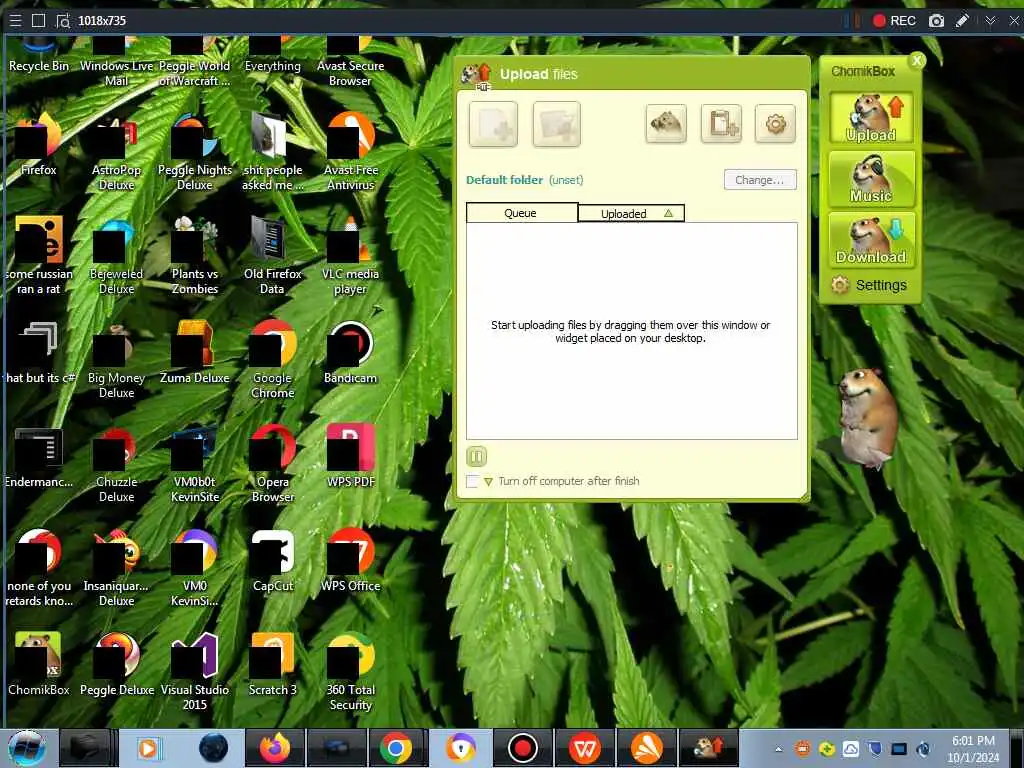Open upload settings gear icon
Viewport: 1024px width, 768px height.
[x=775, y=123]
